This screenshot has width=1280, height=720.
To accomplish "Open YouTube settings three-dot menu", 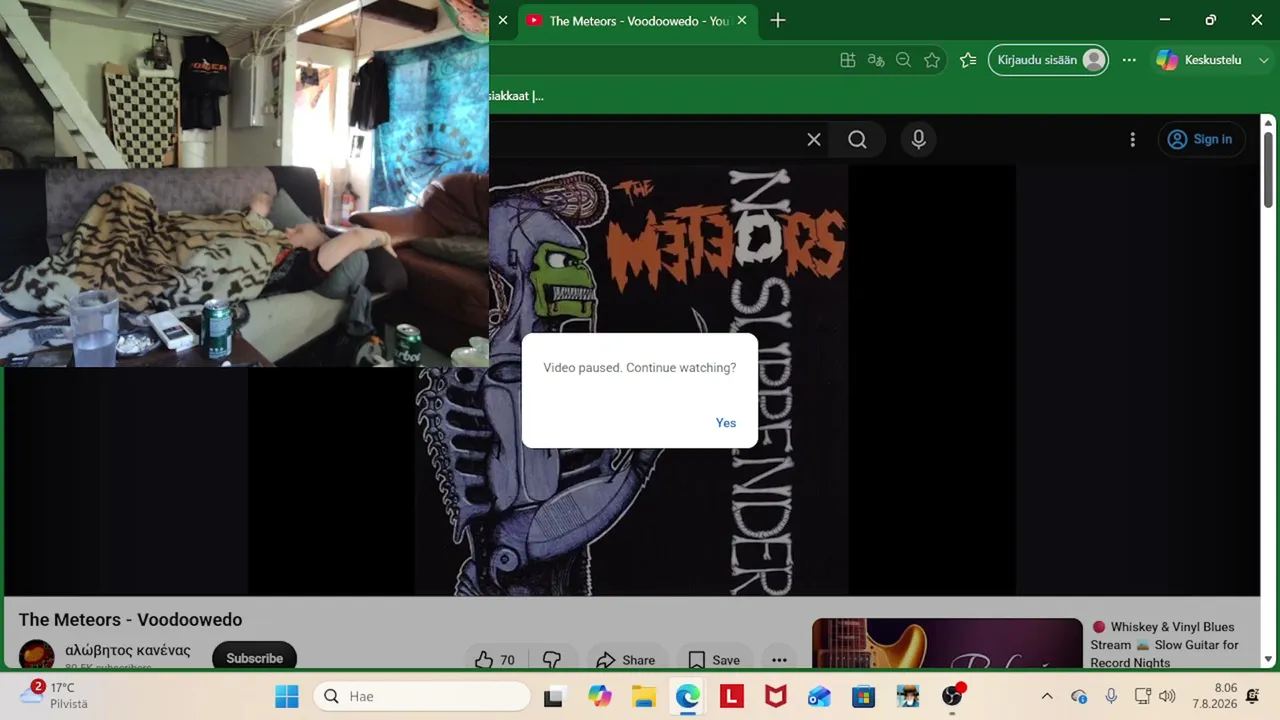I will (1133, 140).
